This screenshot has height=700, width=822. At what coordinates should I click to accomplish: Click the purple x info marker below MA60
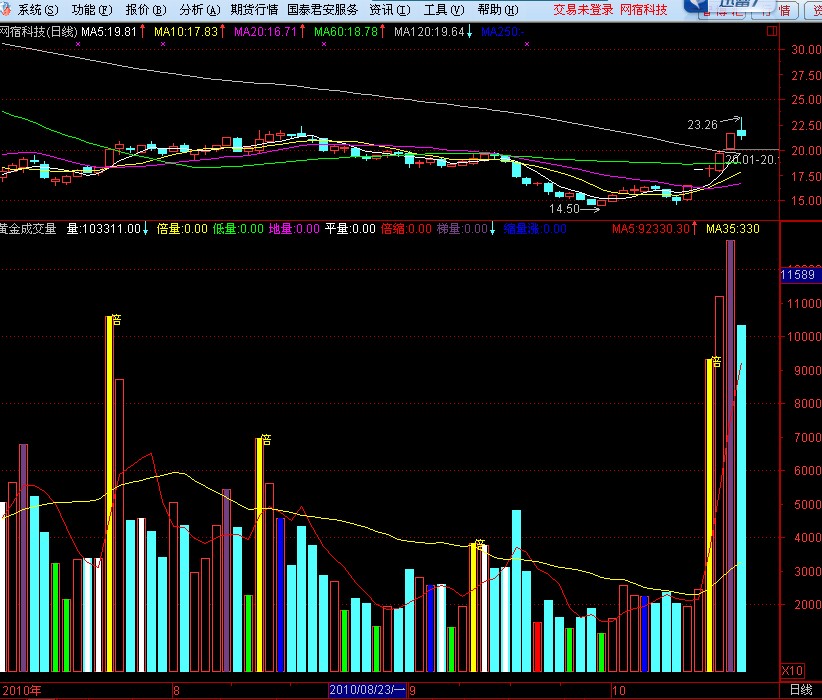(x=324, y=44)
